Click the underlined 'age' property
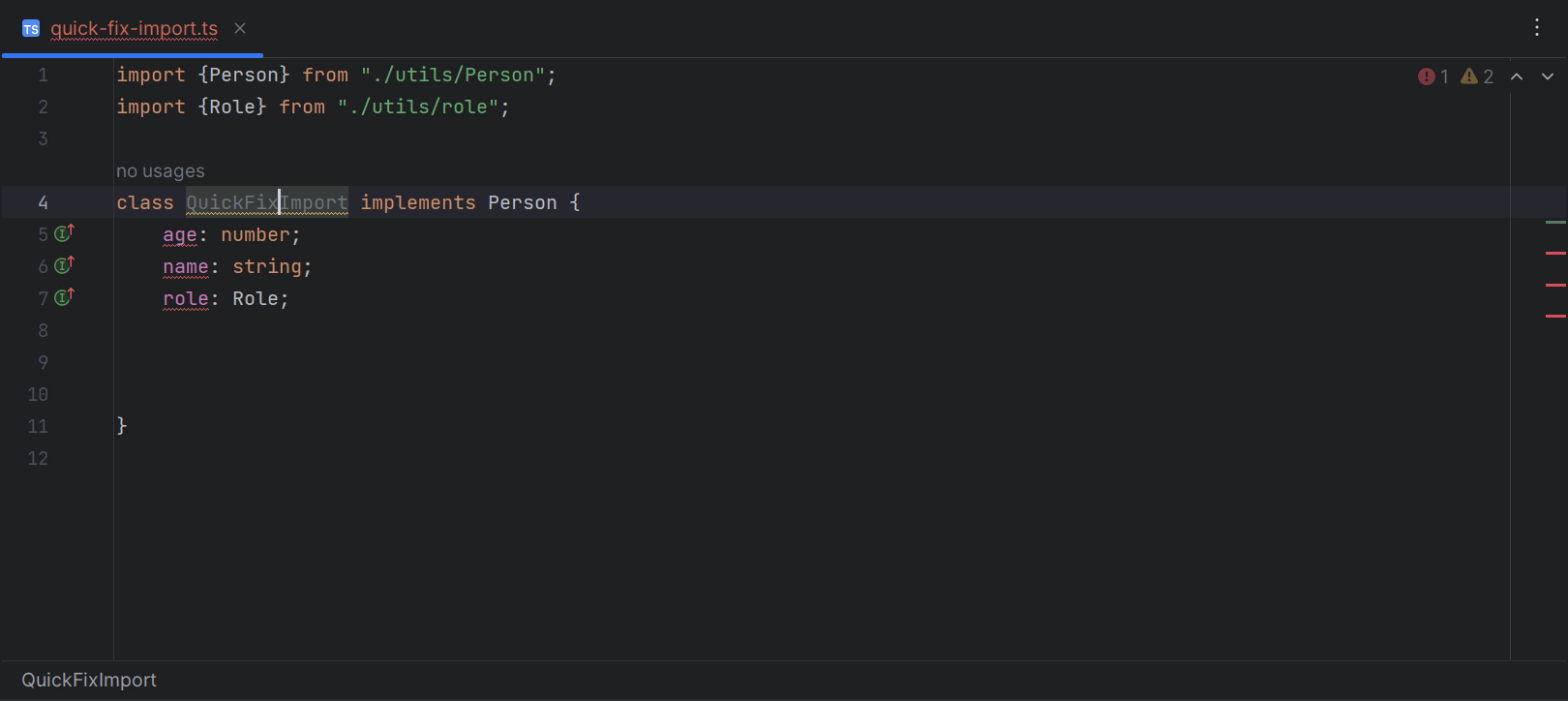Viewport: 1568px width, 701px height. pos(180,235)
